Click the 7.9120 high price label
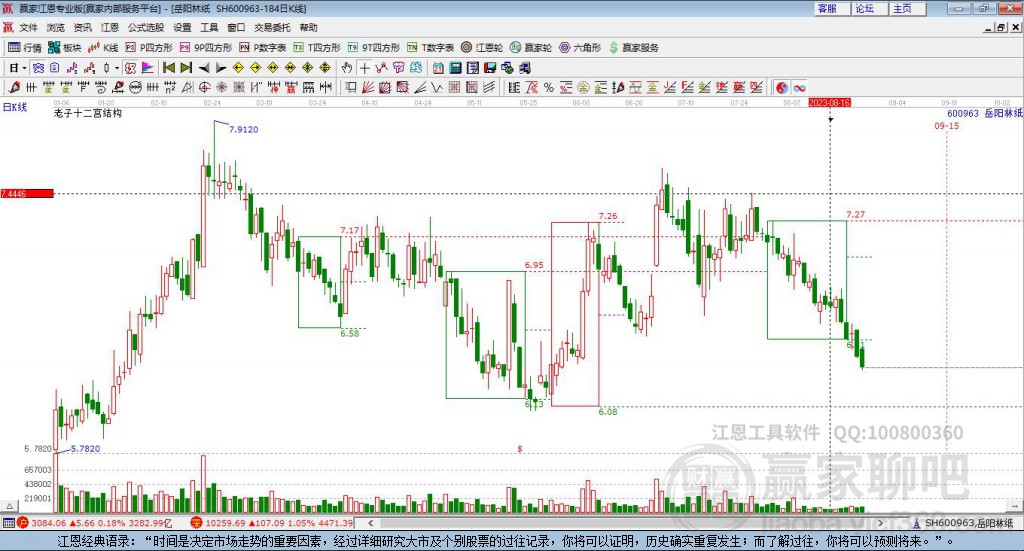The image size is (1024, 551). pos(244,129)
